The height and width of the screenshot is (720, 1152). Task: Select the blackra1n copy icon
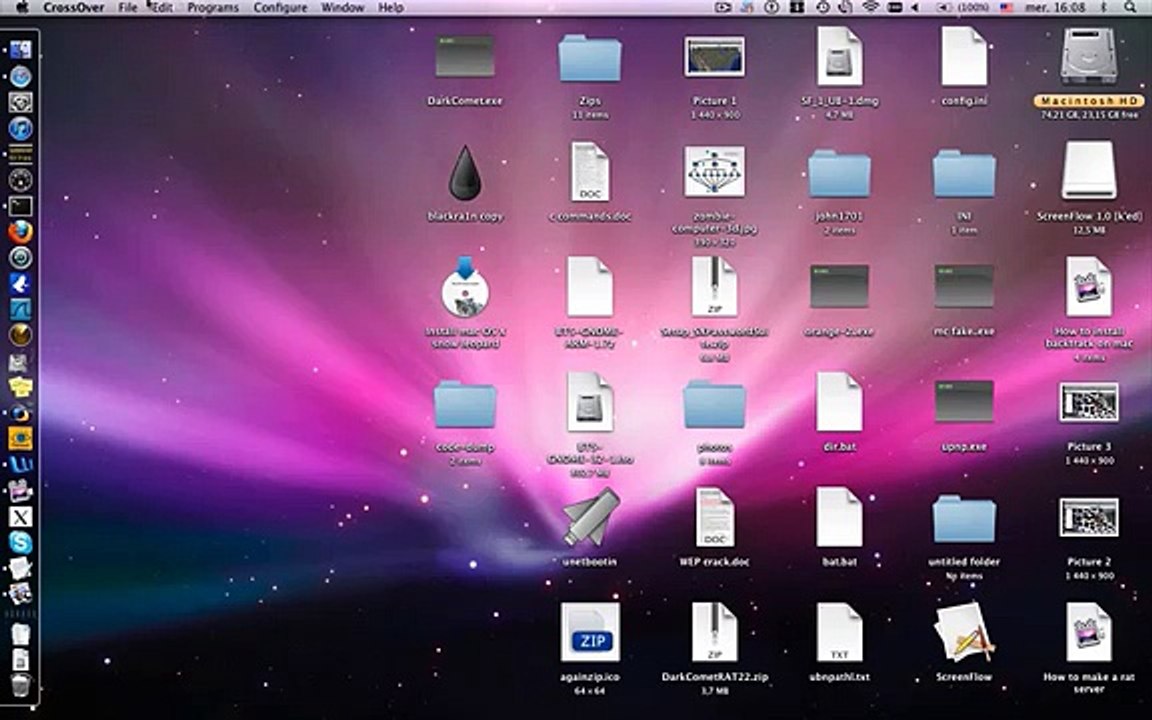coord(465,172)
